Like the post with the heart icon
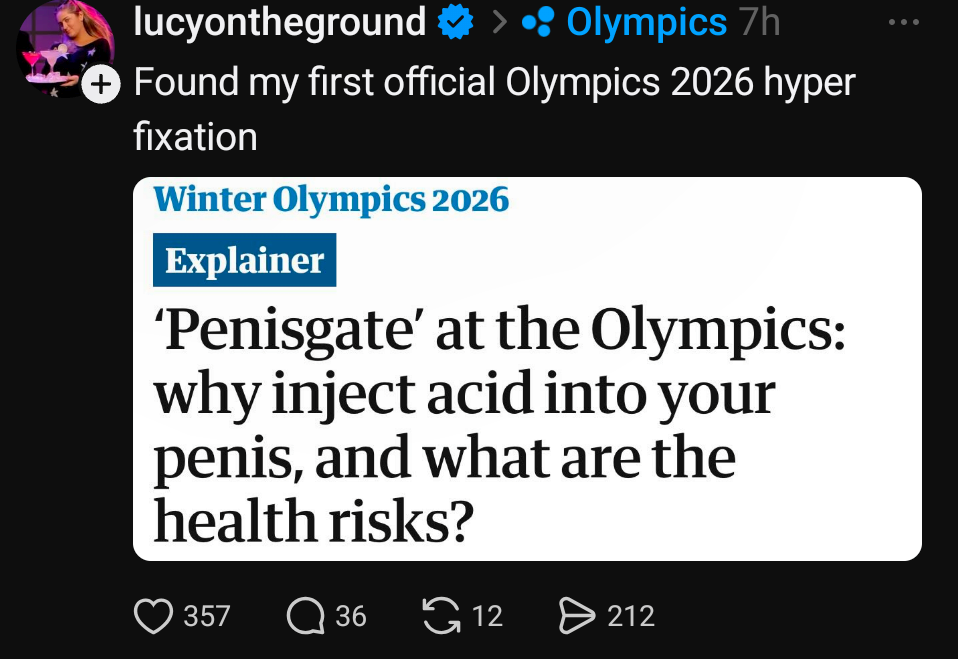This screenshot has width=958, height=659. tap(153, 615)
